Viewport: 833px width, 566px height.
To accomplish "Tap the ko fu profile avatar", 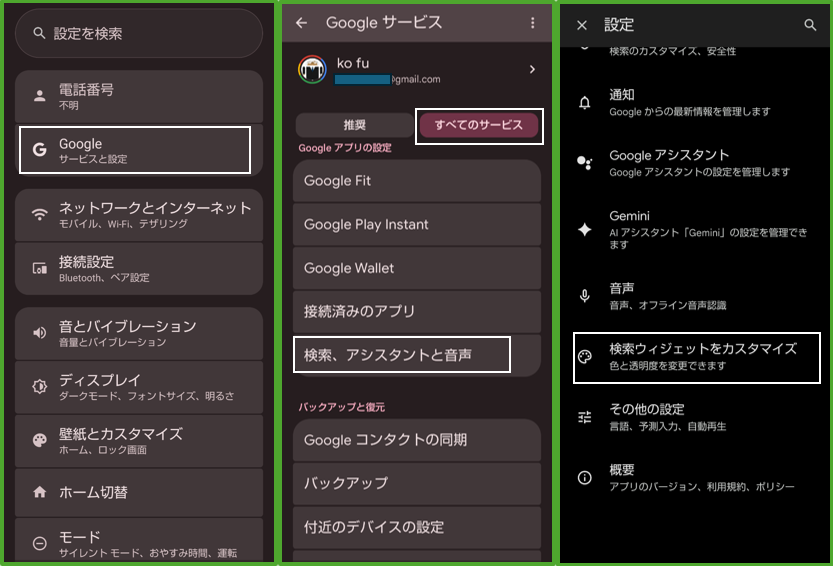I will 314,70.
